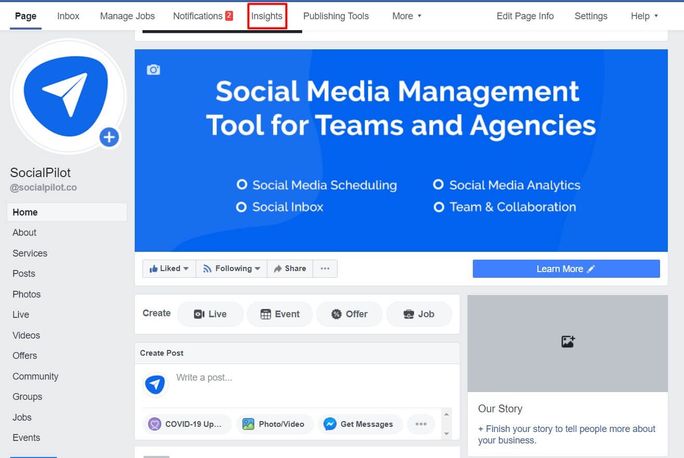
Task: Open Events in left sidebar
Action: tap(26, 437)
